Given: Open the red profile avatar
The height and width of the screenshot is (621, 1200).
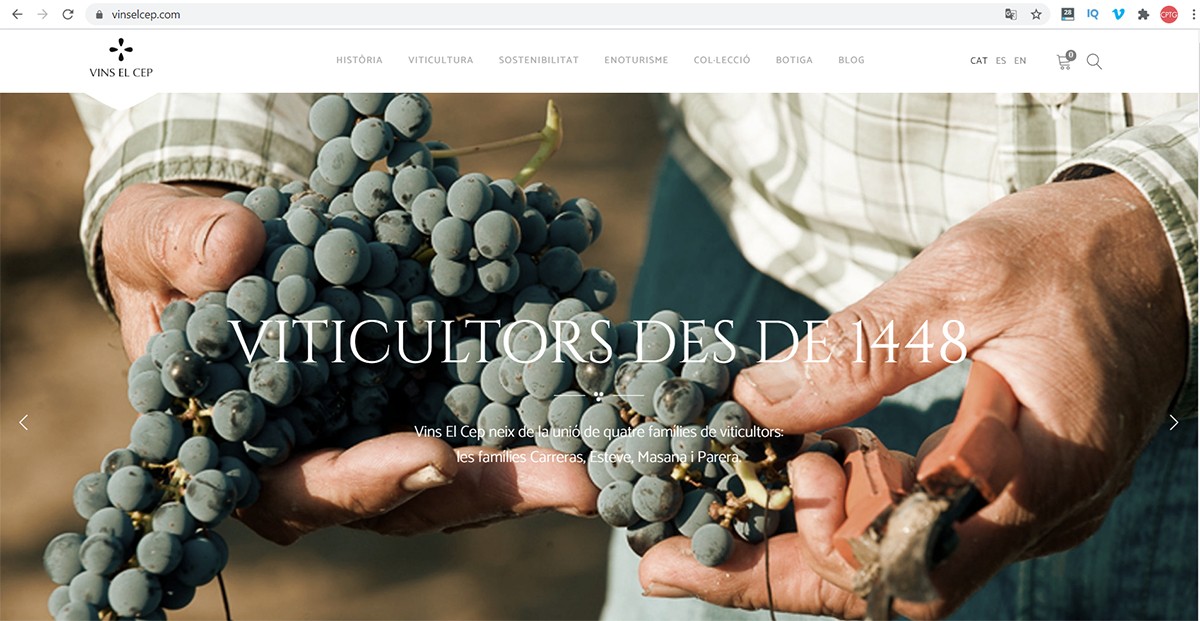Looking at the screenshot, I should 1169,14.
